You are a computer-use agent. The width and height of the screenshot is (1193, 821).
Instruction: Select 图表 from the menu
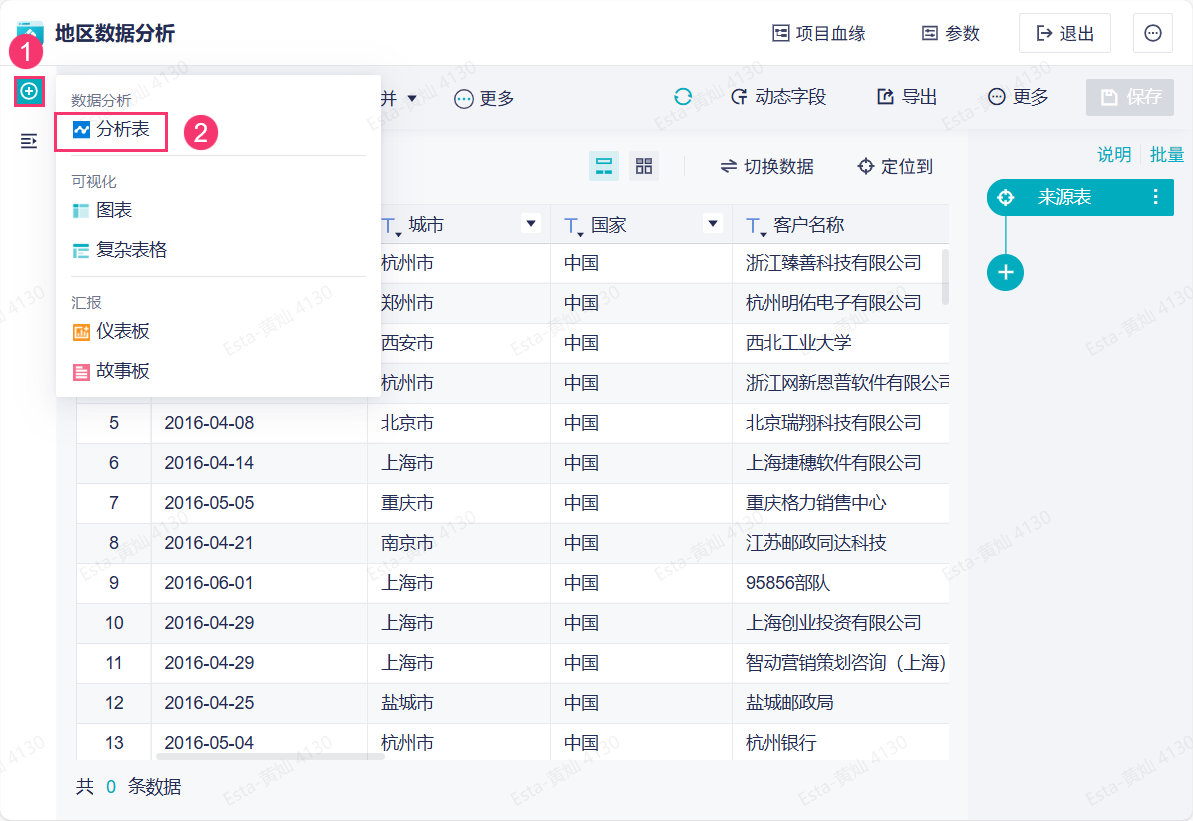[x=103, y=210]
